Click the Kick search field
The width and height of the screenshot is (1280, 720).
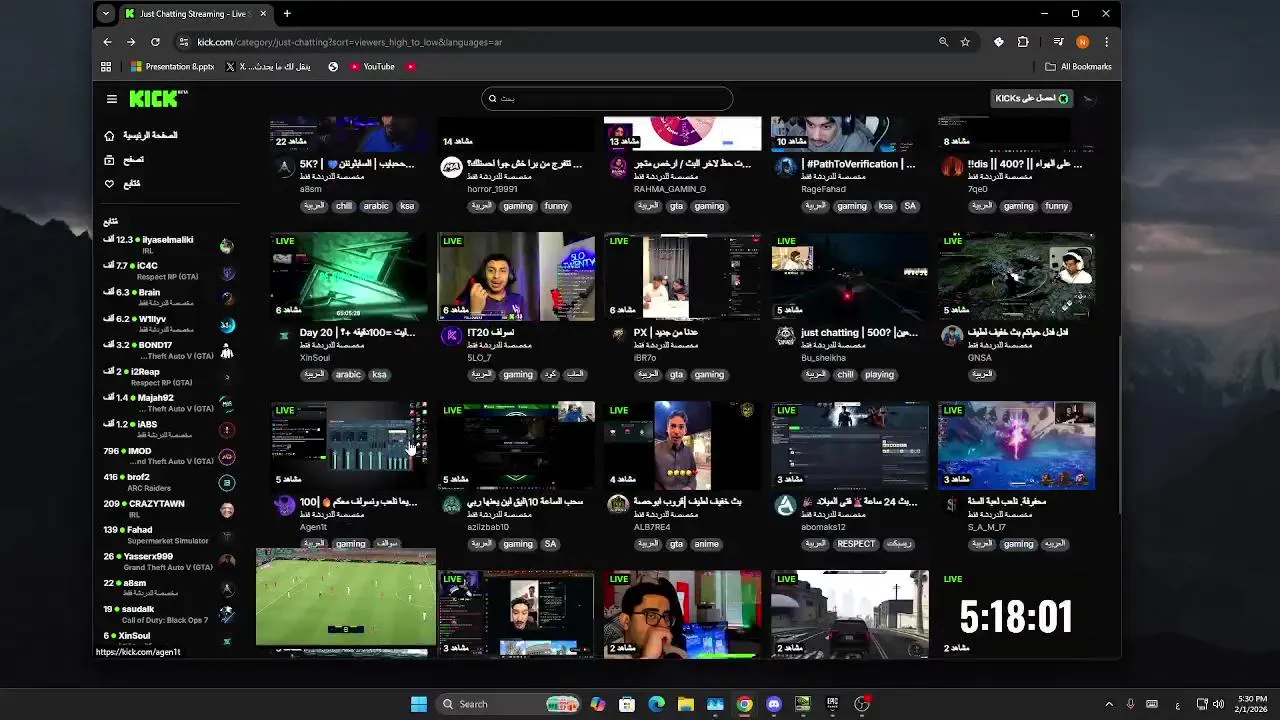click(x=607, y=98)
